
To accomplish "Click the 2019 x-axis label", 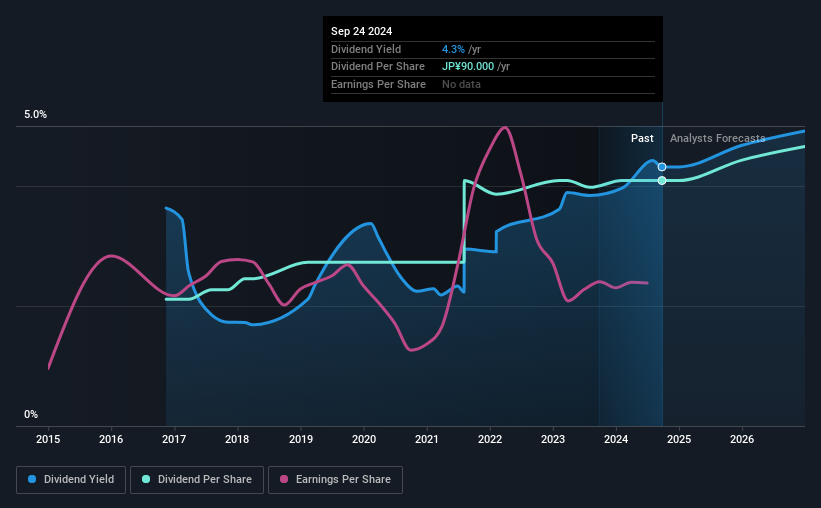I will tap(301, 439).
